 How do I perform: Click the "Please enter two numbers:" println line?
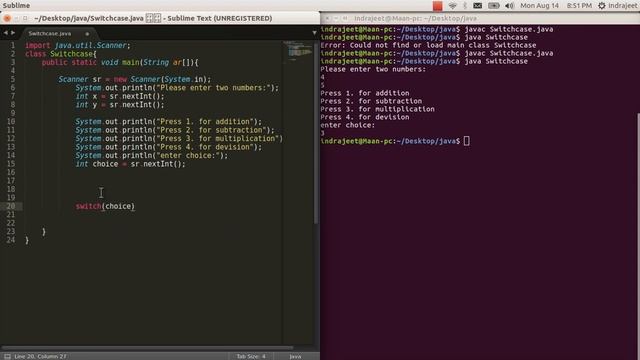click(177, 88)
